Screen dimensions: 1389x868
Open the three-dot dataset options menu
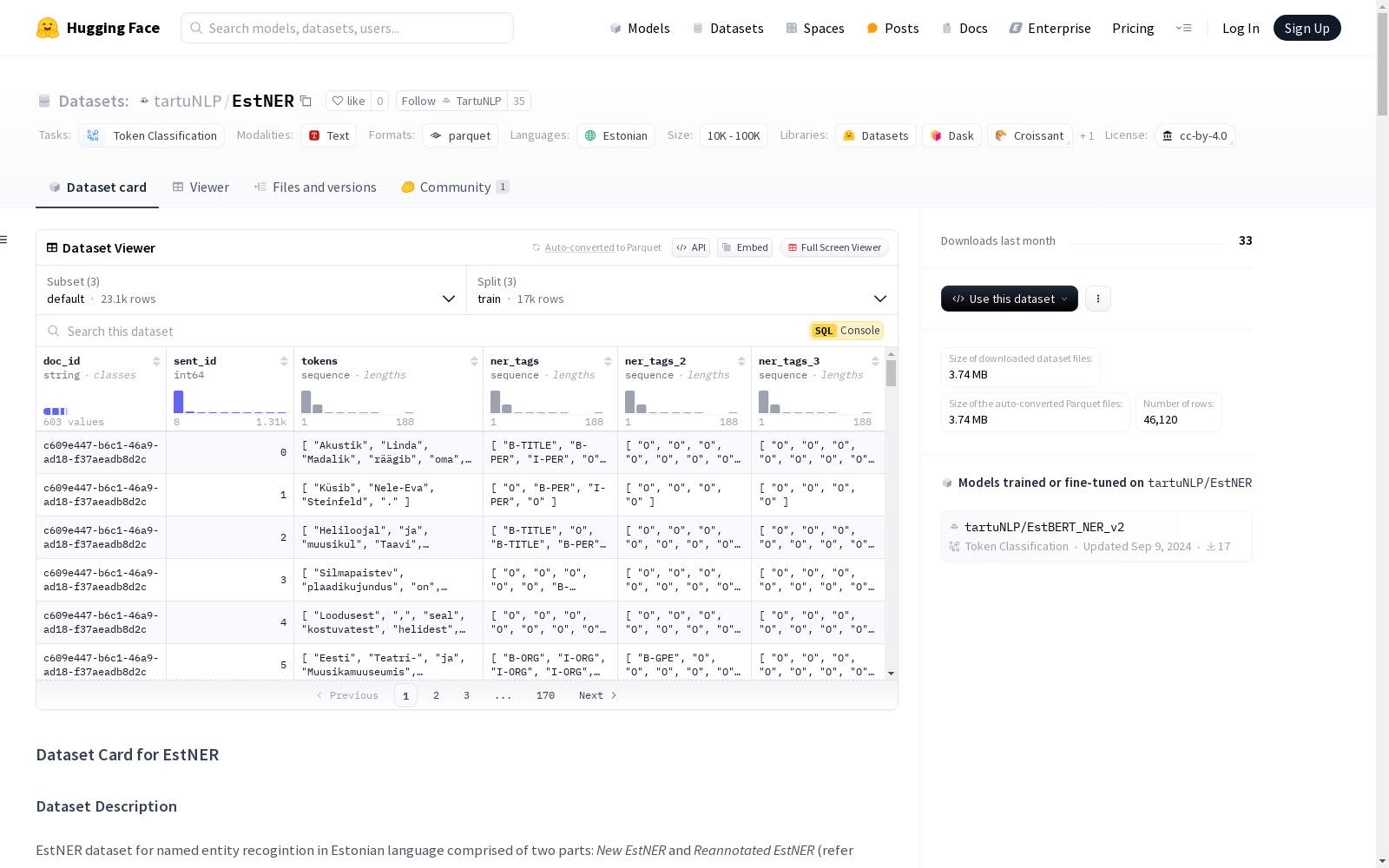tap(1098, 299)
